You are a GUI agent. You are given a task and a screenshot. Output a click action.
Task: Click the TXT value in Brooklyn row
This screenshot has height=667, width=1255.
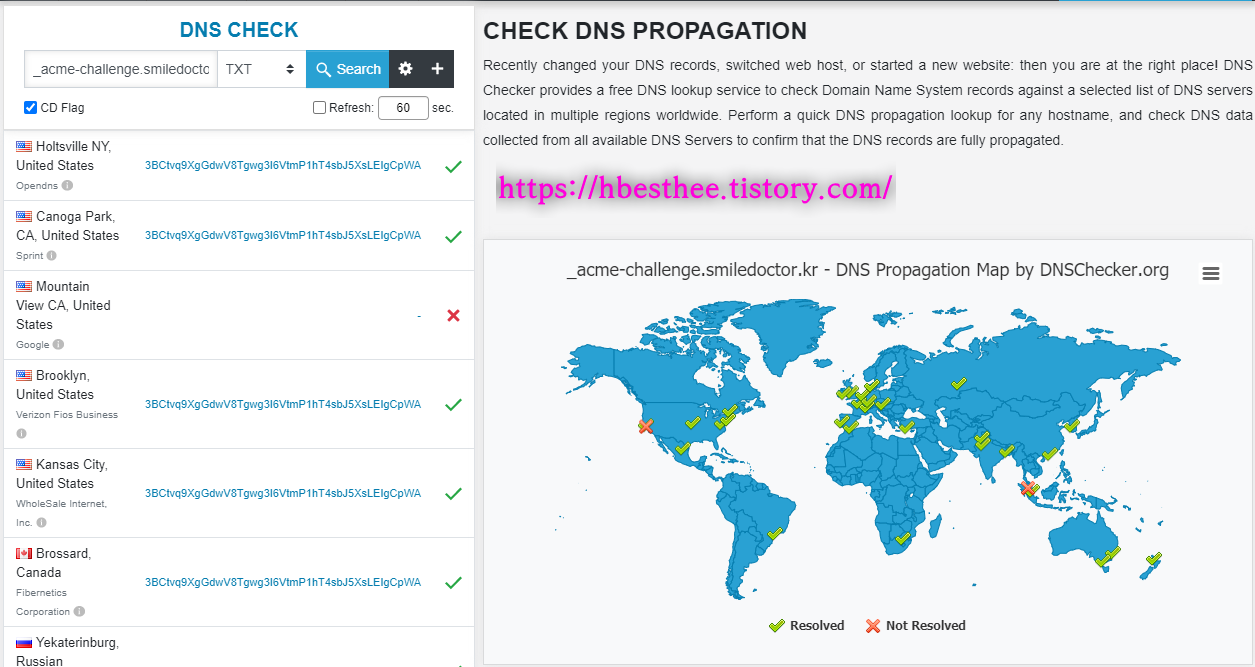[x=283, y=404]
